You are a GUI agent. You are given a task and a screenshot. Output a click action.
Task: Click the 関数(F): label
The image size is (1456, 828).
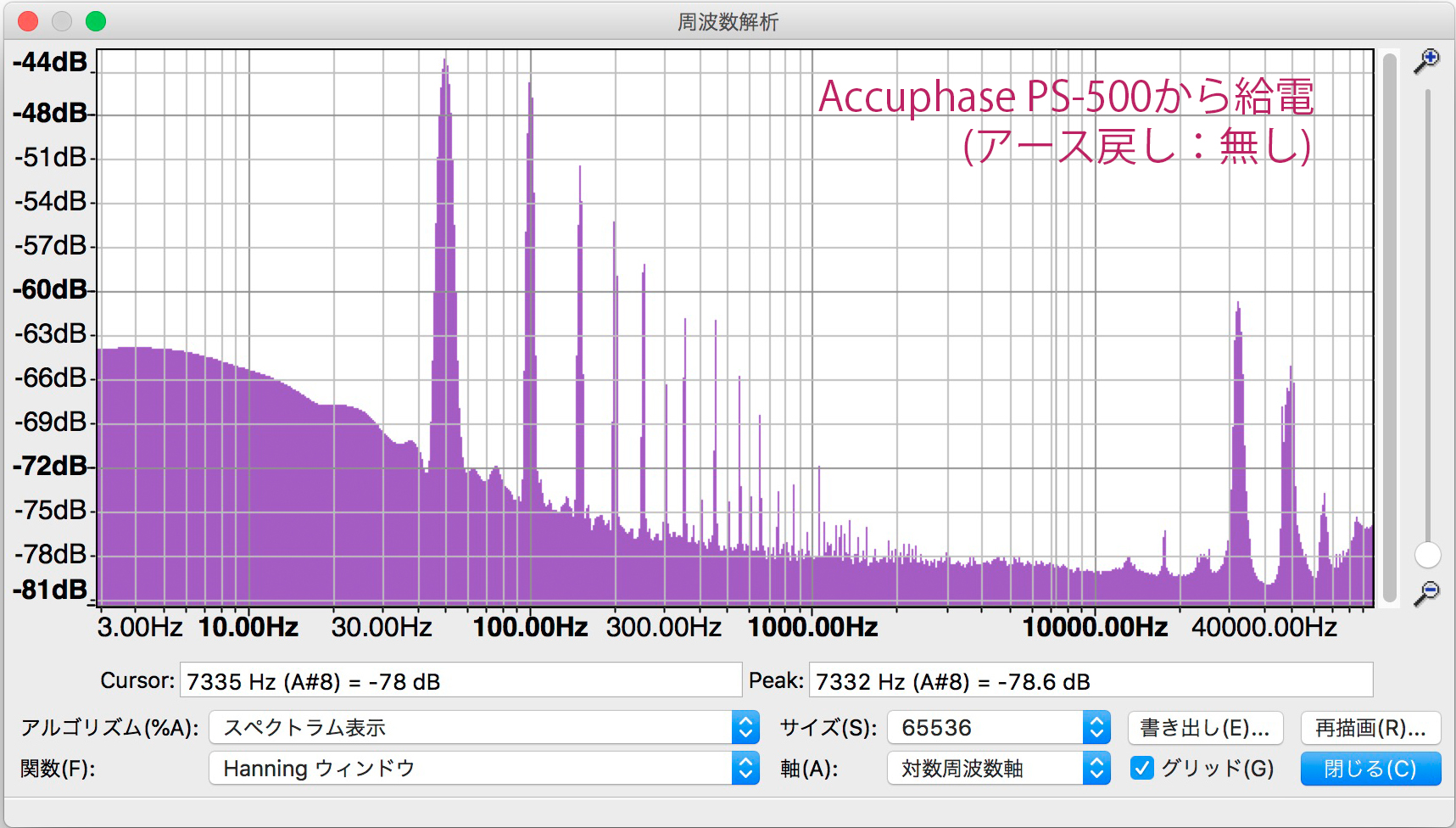click(x=58, y=769)
